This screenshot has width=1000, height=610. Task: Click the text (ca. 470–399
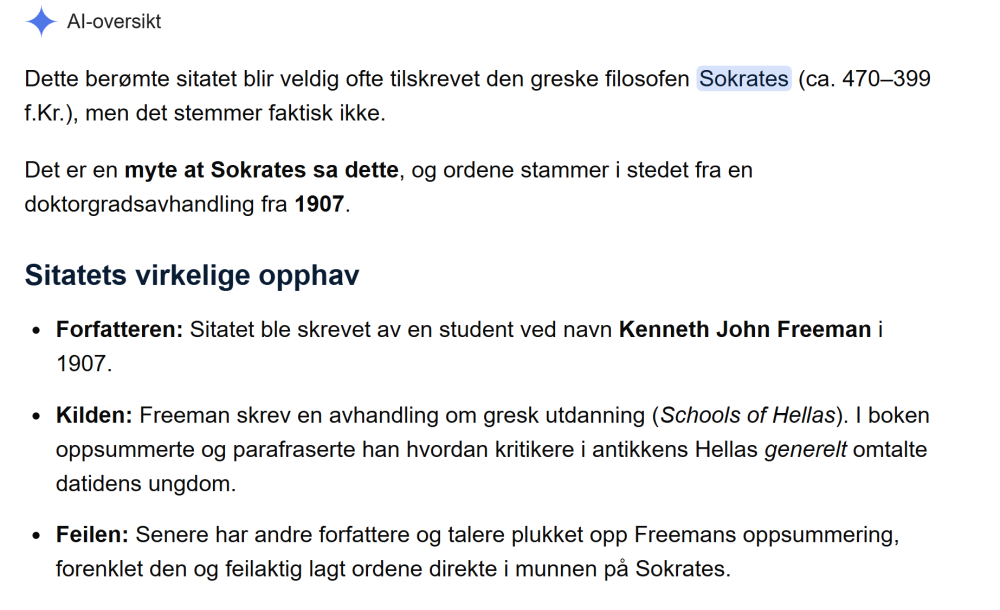pos(864,78)
